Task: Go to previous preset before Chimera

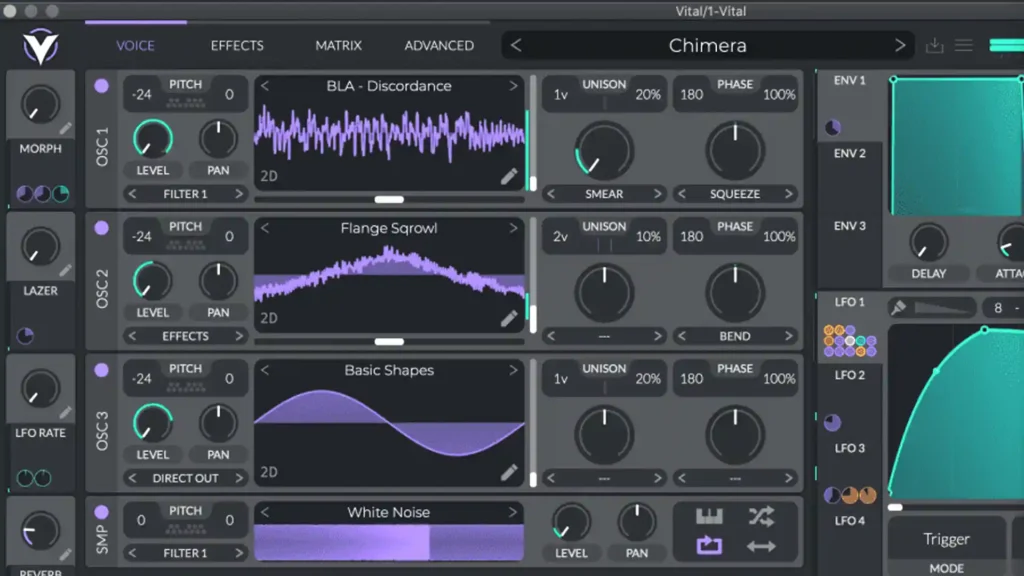Action: [x=516, y=46]
